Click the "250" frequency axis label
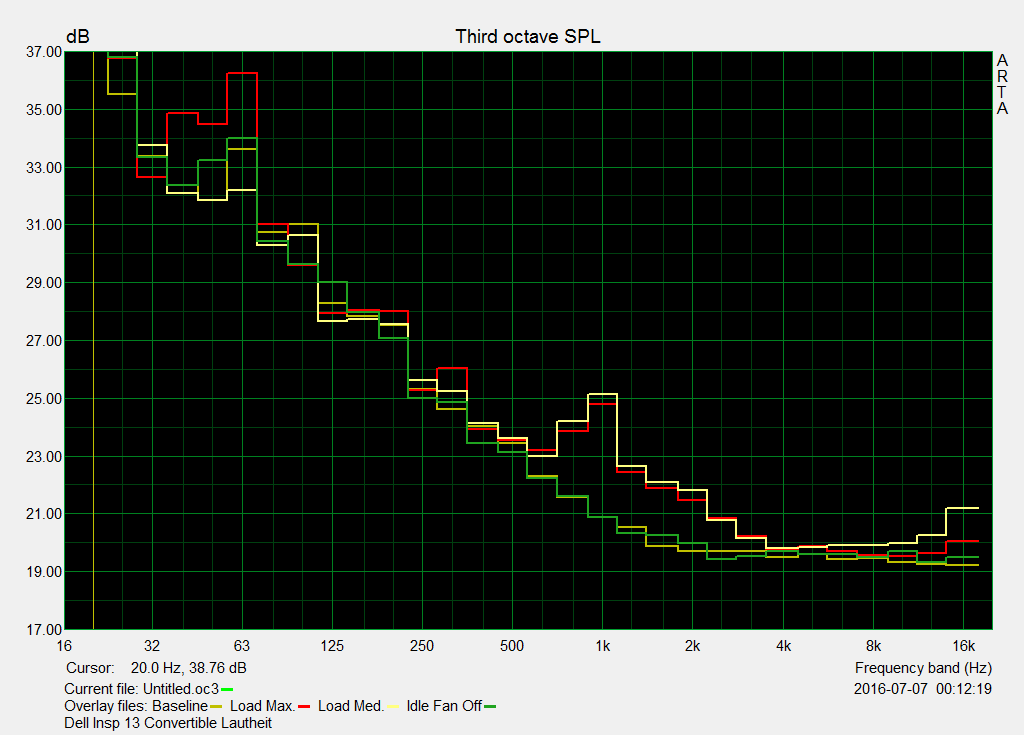The height and width of the screenshot is (735, 1024). 422,646
